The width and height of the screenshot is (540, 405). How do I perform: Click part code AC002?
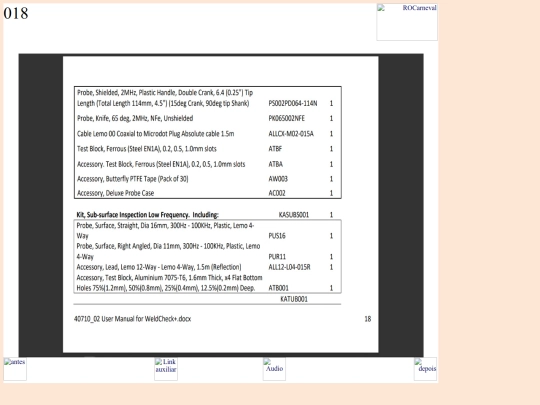(x=277, y=193)
